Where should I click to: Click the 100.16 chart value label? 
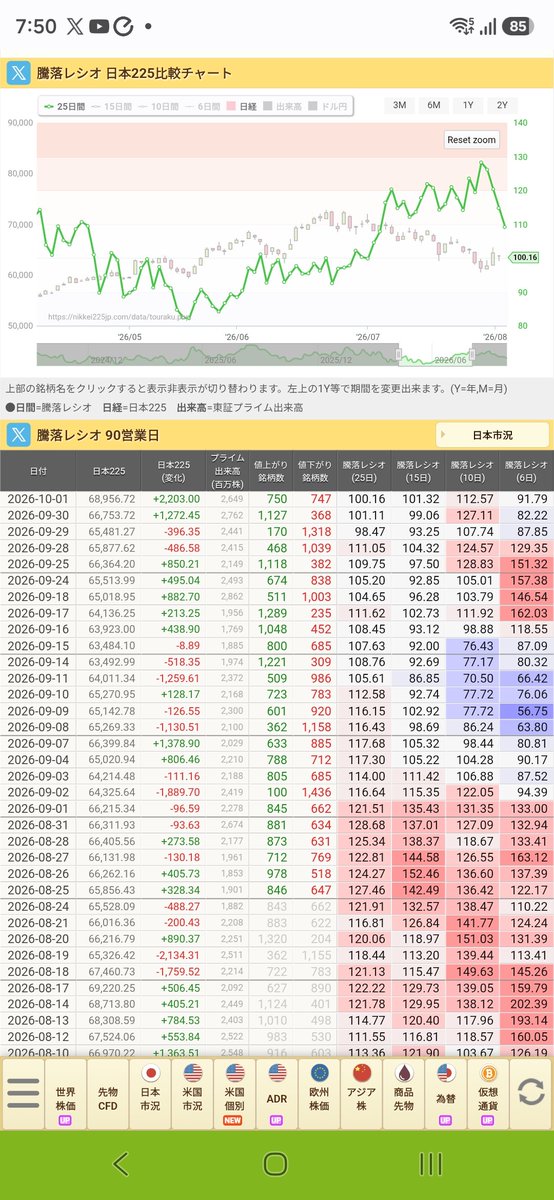pyautogui.click(x=524, y=257)
